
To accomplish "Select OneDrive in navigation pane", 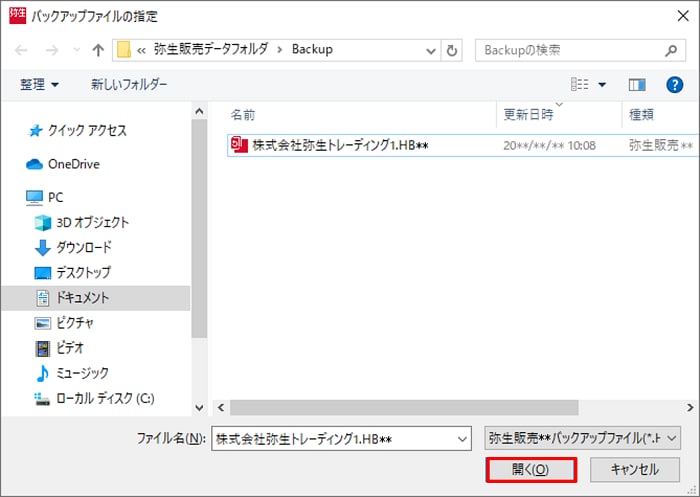I will (74, 164).
